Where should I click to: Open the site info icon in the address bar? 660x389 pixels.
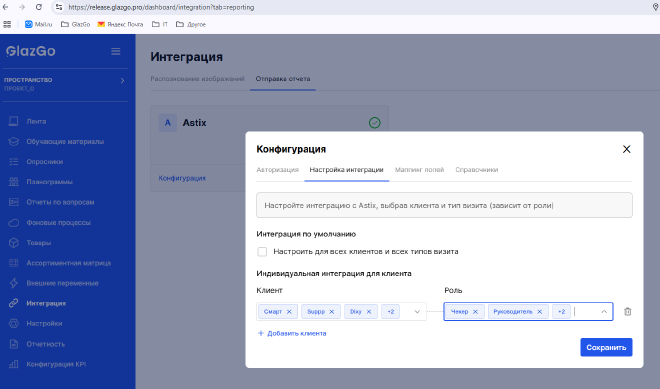[59, 7]
